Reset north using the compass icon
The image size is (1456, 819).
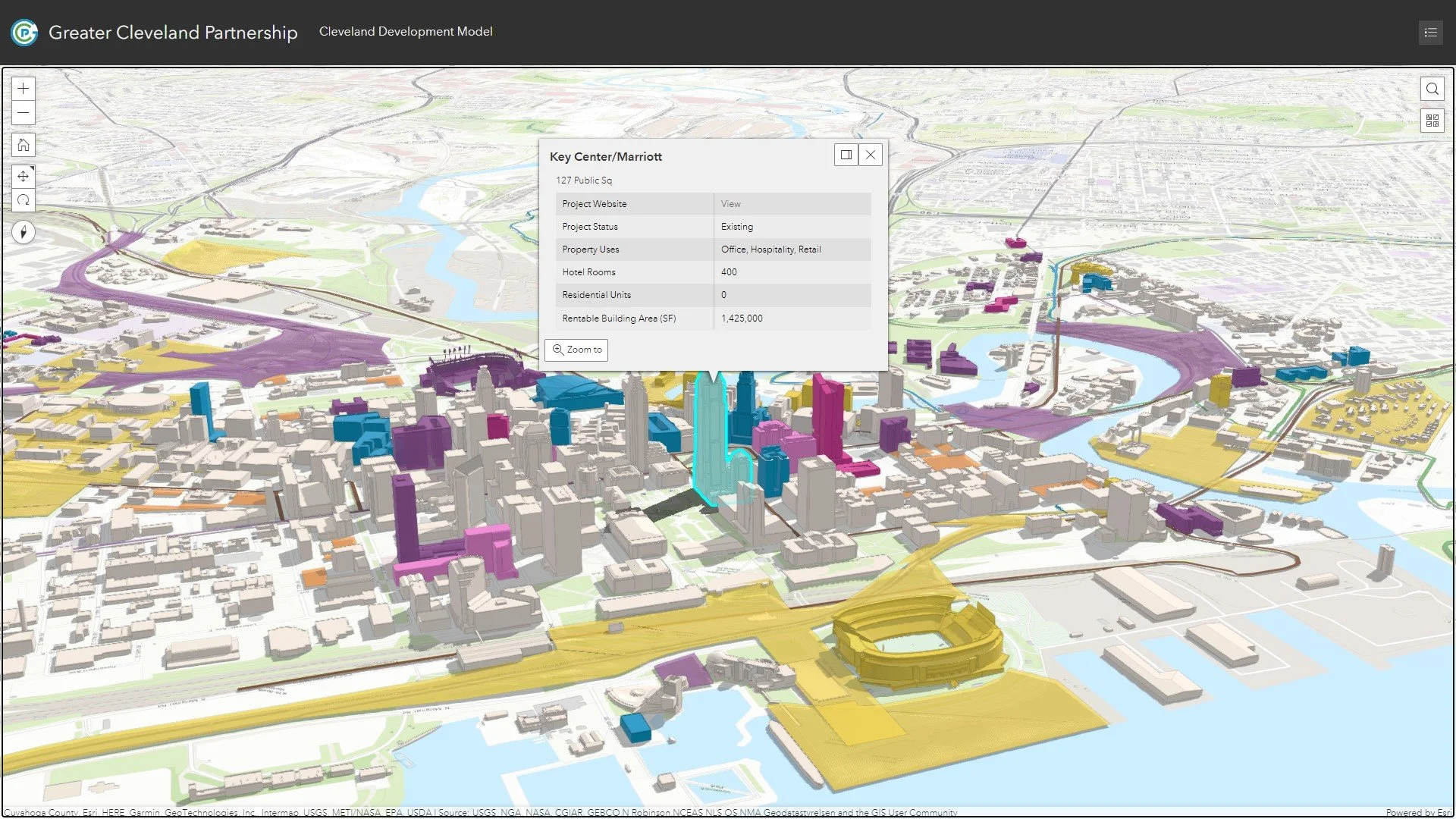click(24, 232)
